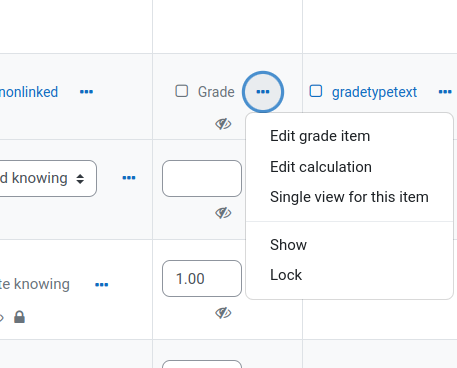Open actions menu beside nonlinked item
457x368 pixels.
[86, 92]
